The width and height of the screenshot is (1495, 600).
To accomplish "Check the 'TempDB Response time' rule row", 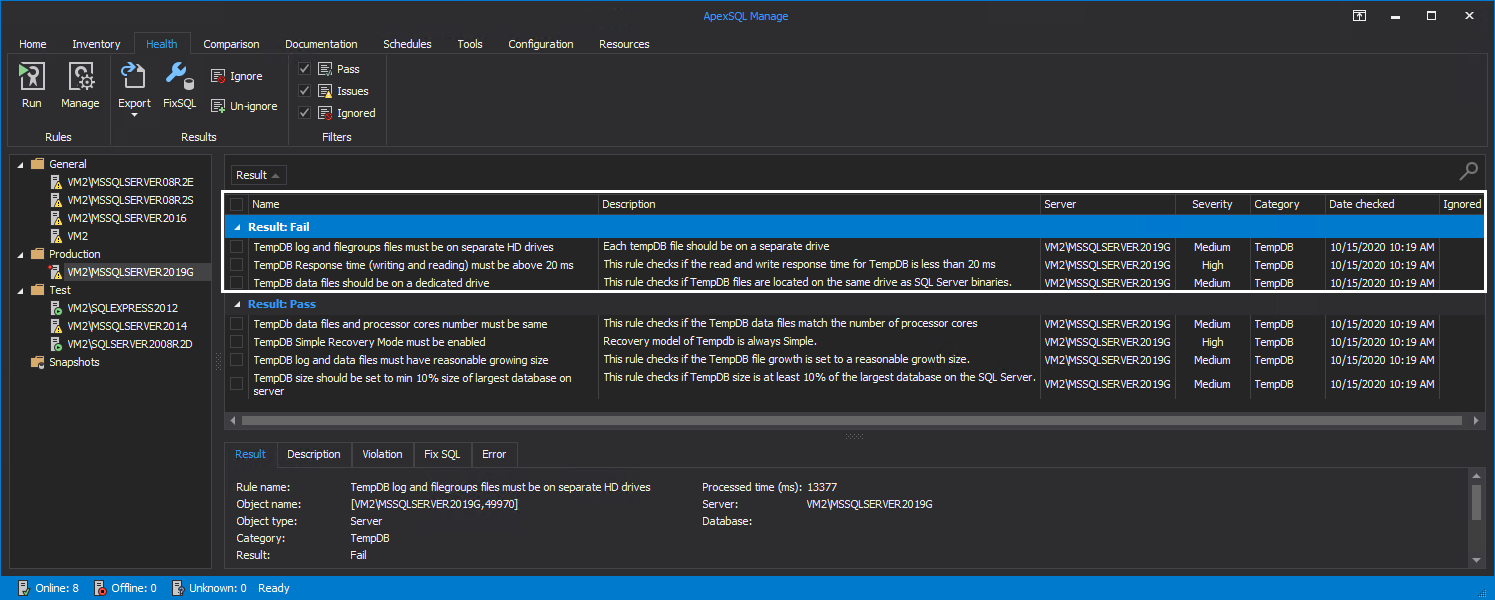I will coord(236,265).
